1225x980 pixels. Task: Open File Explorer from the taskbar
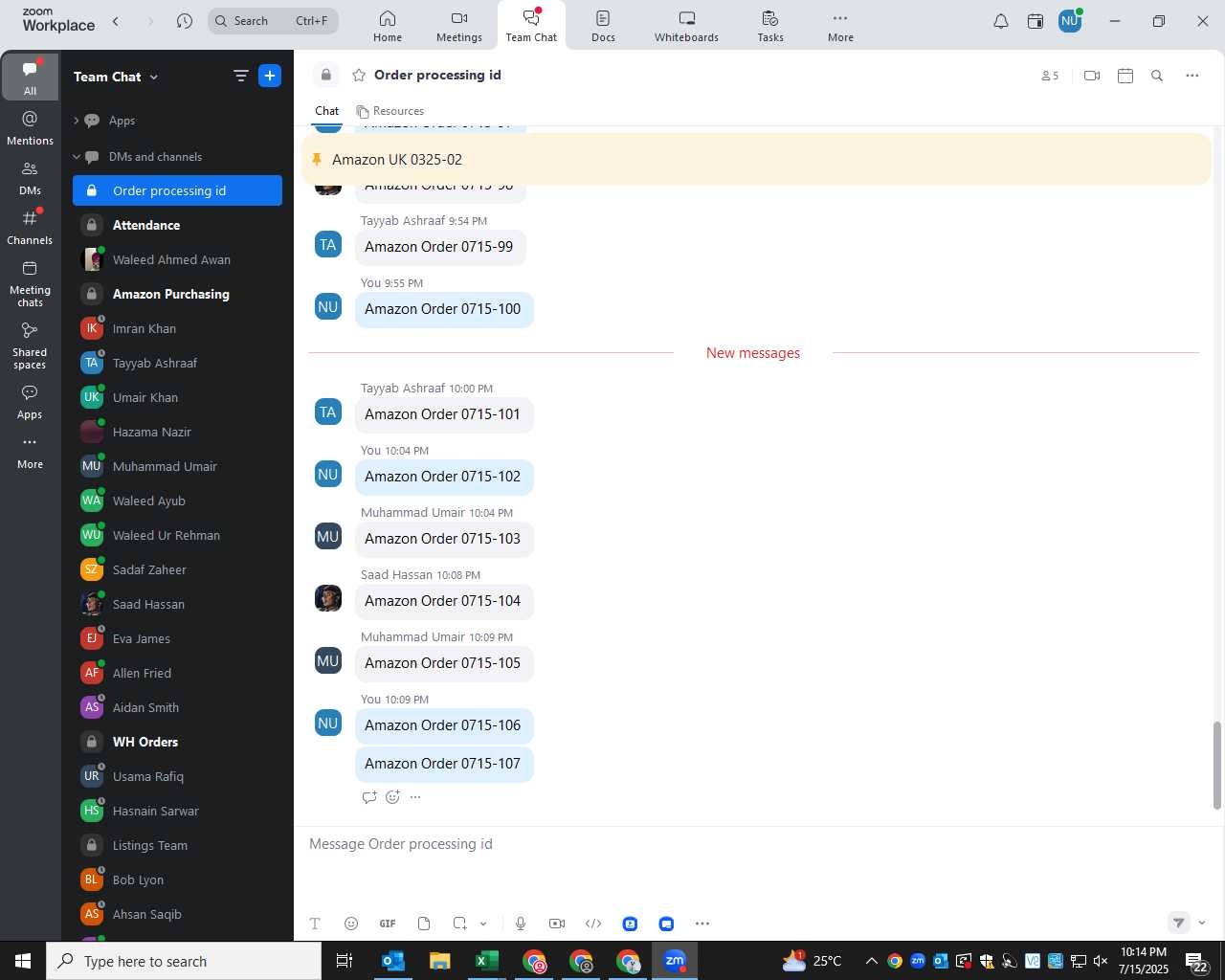(440, 961)
